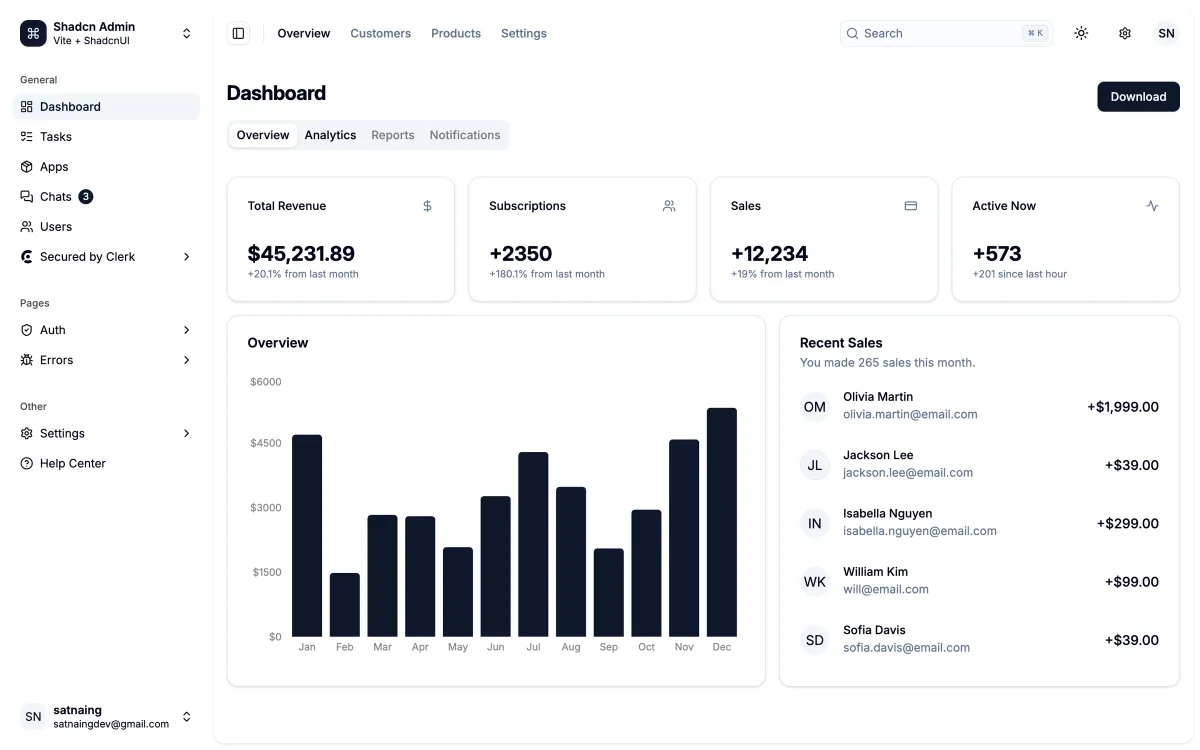Click the Download button

point(1138,97)
